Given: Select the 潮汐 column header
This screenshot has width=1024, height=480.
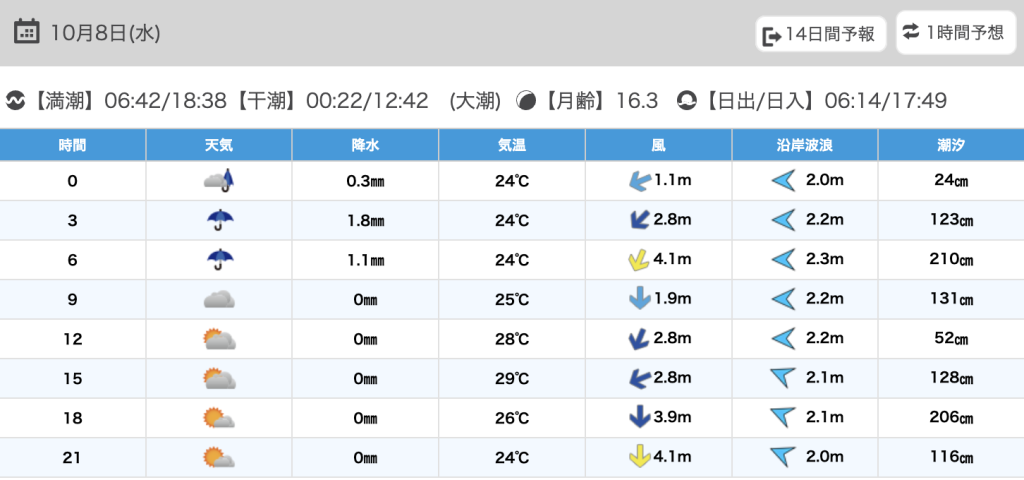Looking at the screenshot, I should pyautogui.click(x=950, y=146).
